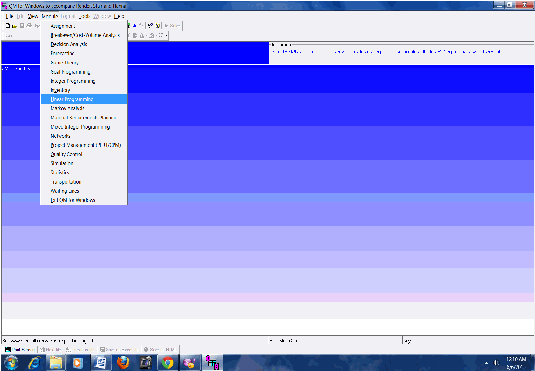Launch Google Chrome from the taskbar
The image size is (535, 371).
[x=168, y=362]
